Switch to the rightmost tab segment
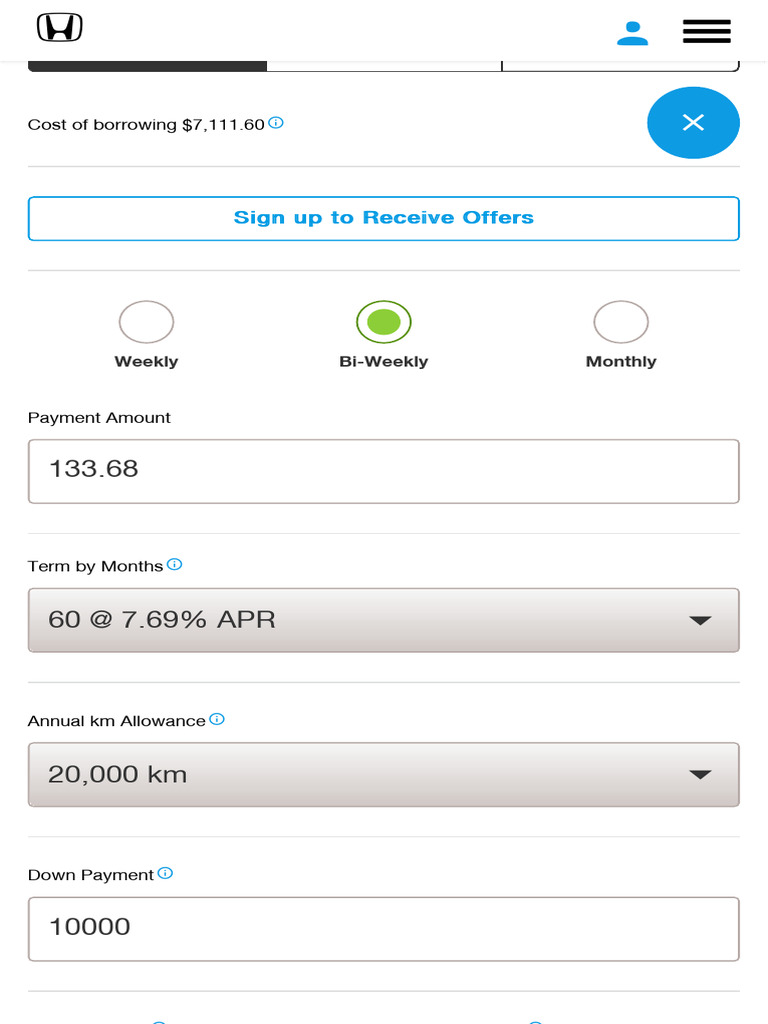Screen dimensions: 768x1024 620,66
